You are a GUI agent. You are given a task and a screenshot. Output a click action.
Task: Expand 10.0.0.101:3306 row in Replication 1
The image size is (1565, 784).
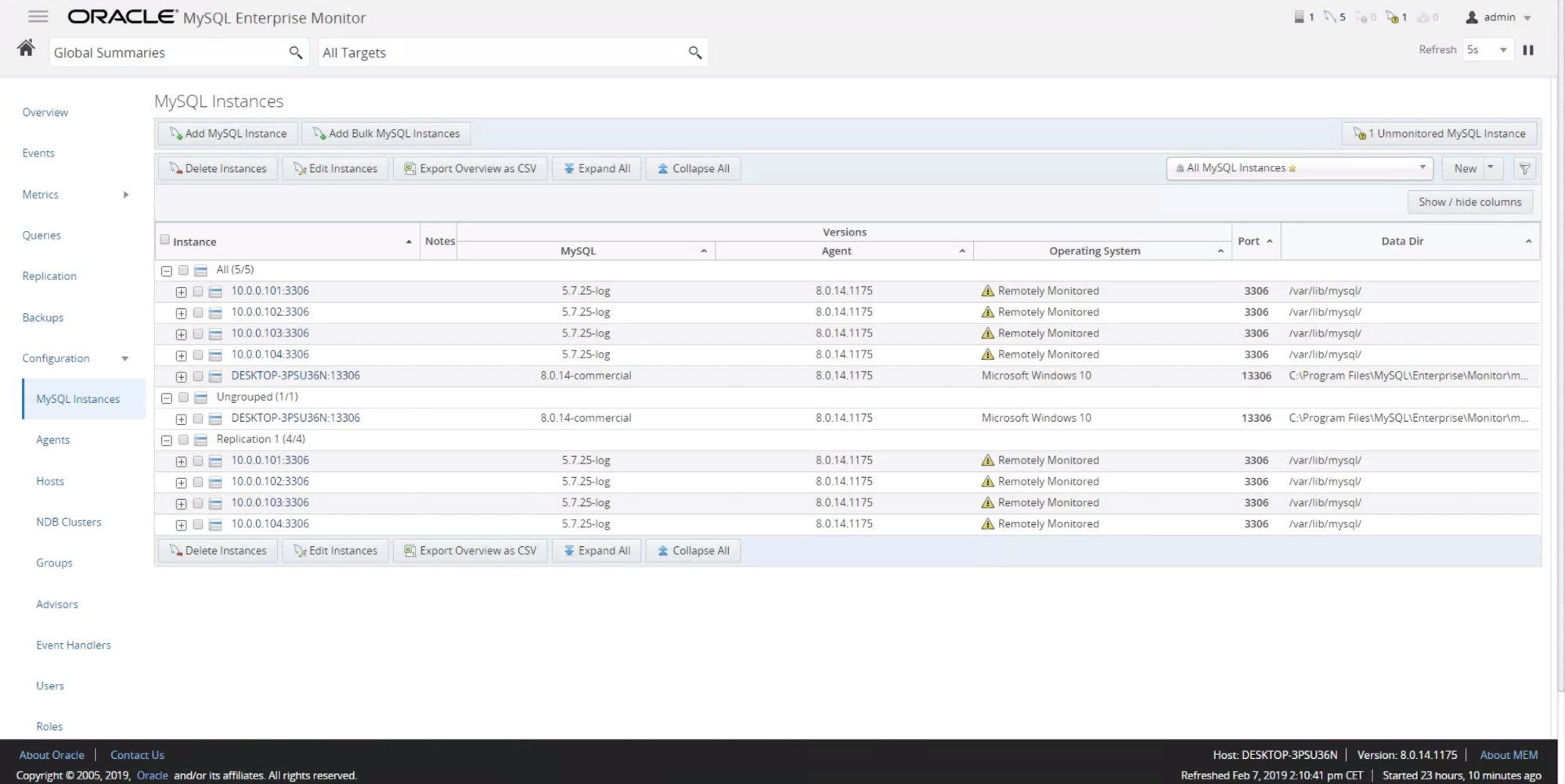pos(181,462)
